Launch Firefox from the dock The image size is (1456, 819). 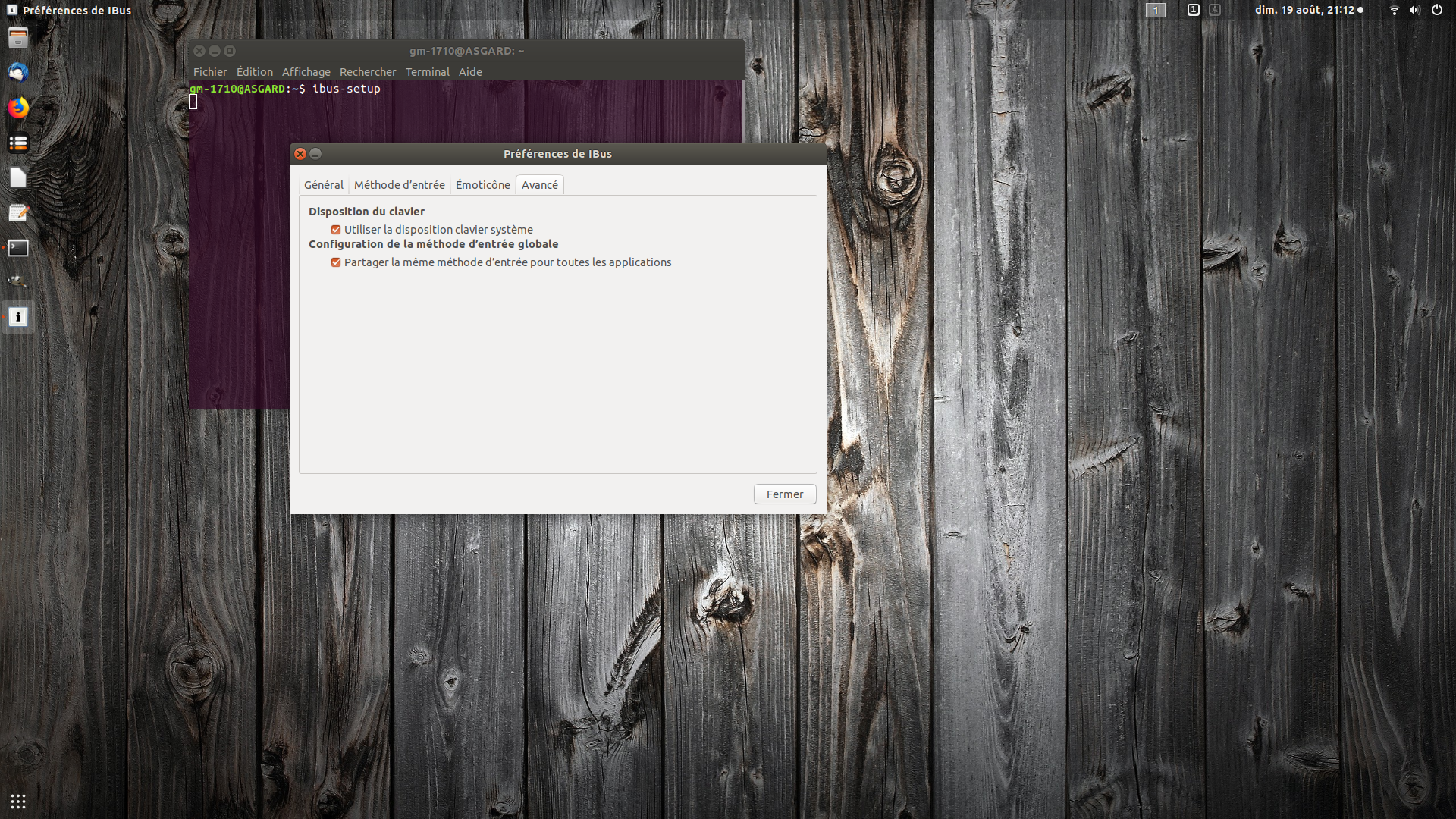(18, 108)
